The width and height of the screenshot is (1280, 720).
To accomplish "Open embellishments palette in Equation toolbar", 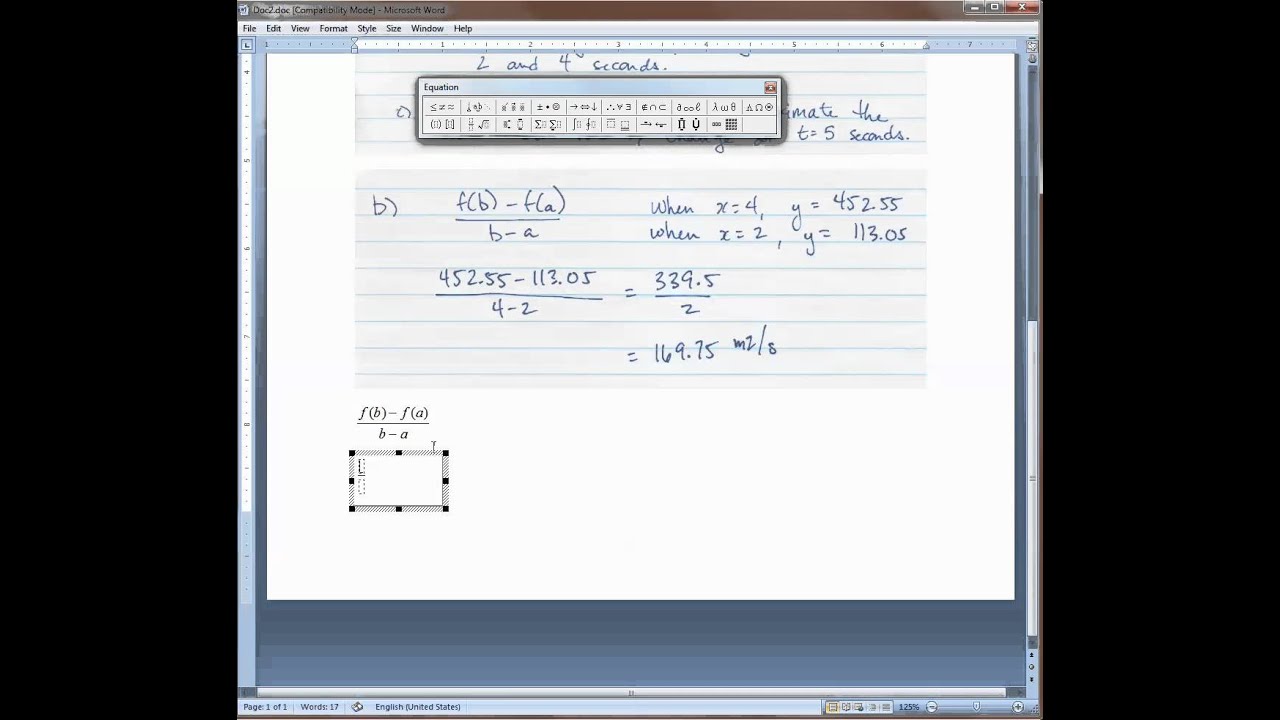I will pyautogui.click(x=513, y=107).
